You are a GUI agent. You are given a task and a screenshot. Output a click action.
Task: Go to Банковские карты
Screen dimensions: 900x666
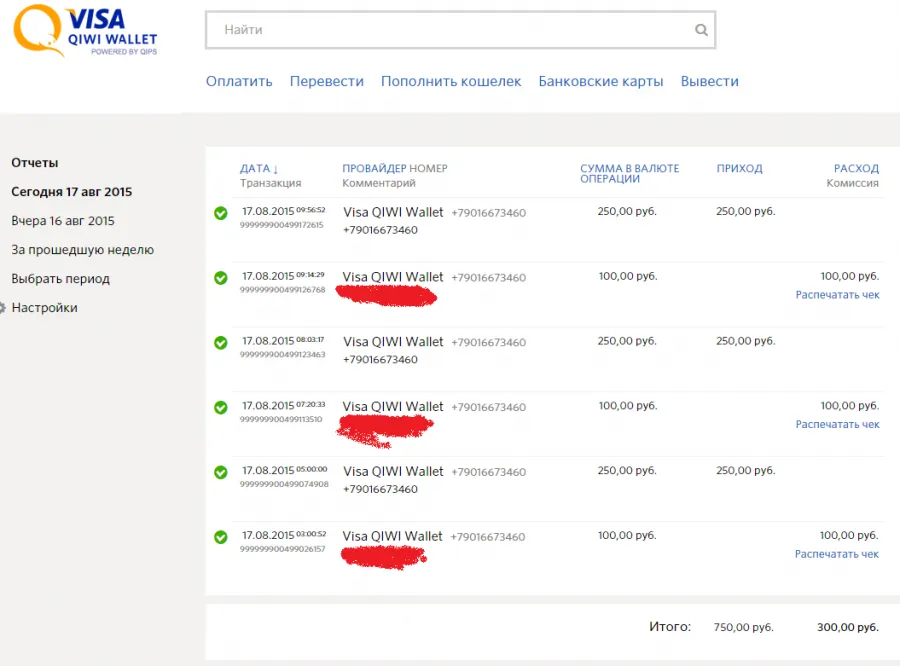click(x=601, y=82)
